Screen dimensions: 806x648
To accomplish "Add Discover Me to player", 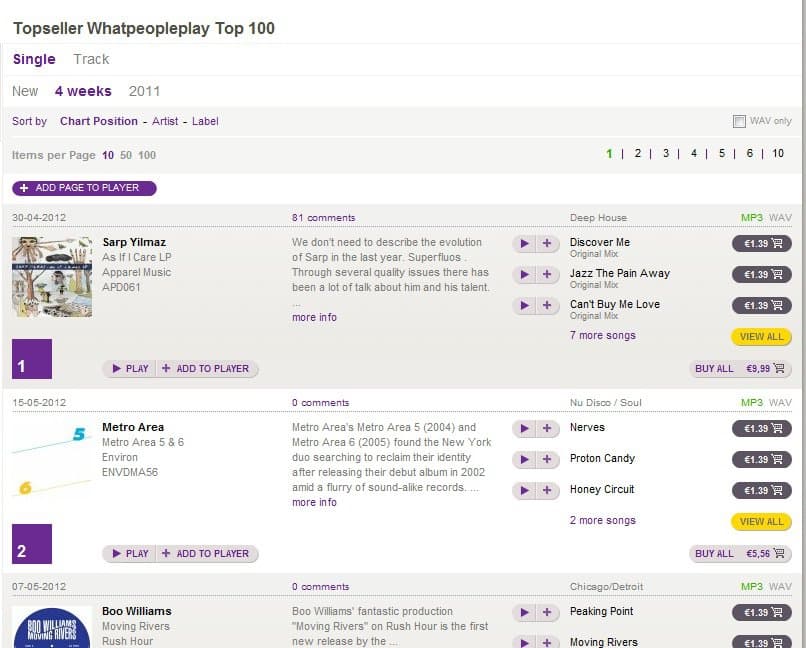I will 547,244.
